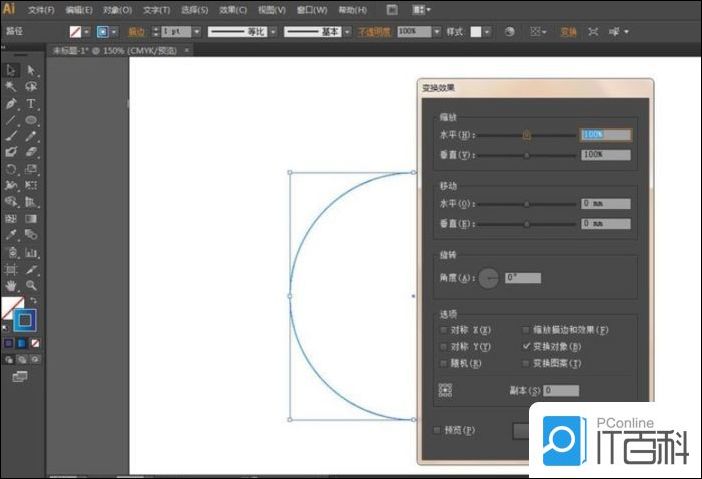The height and width of the screenshot is (479, 702).
Task: Uncheck the 变换对象 checkbox
Action: point(526,346)
